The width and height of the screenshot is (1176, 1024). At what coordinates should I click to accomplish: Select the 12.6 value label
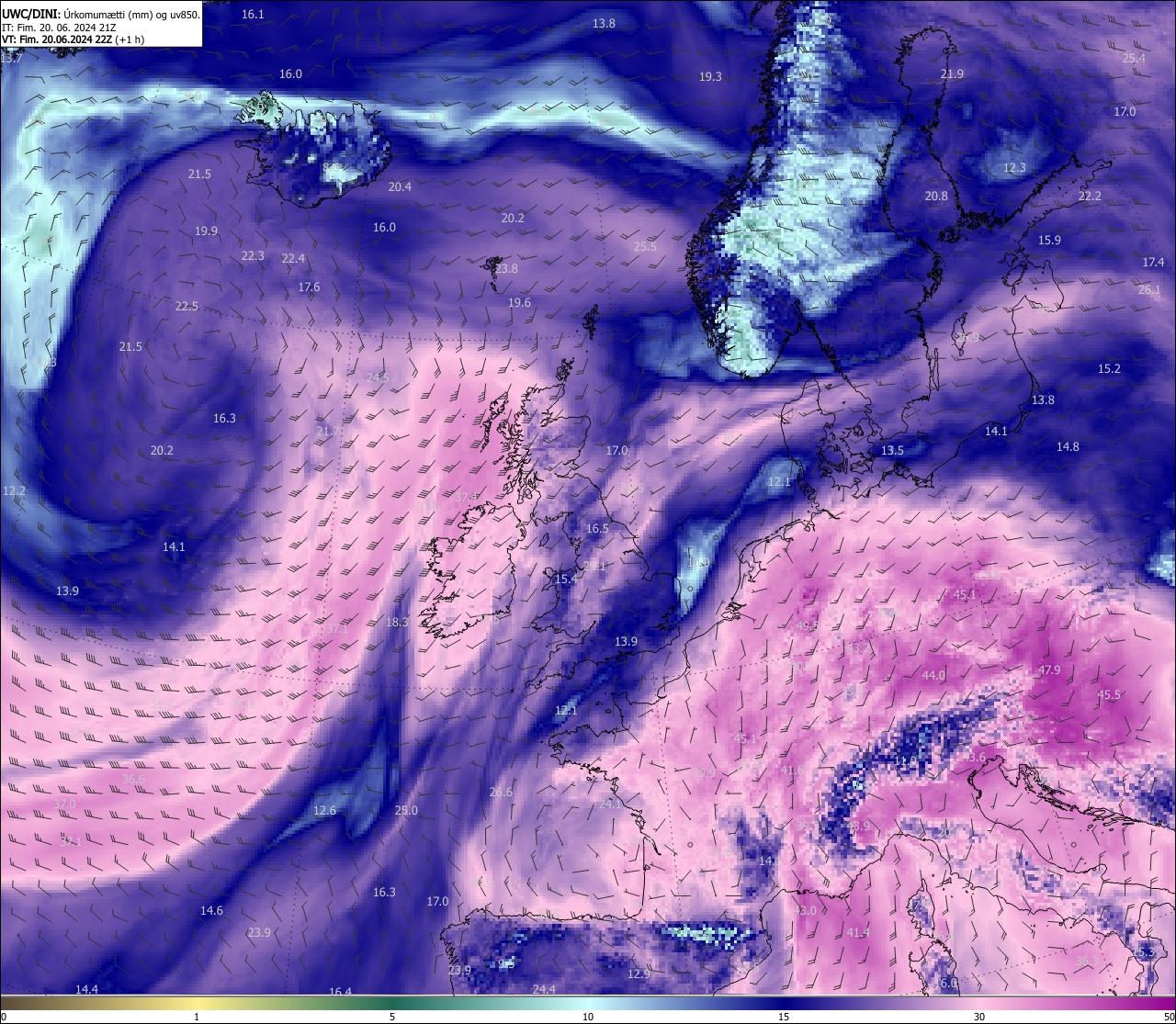click(324, 811)
